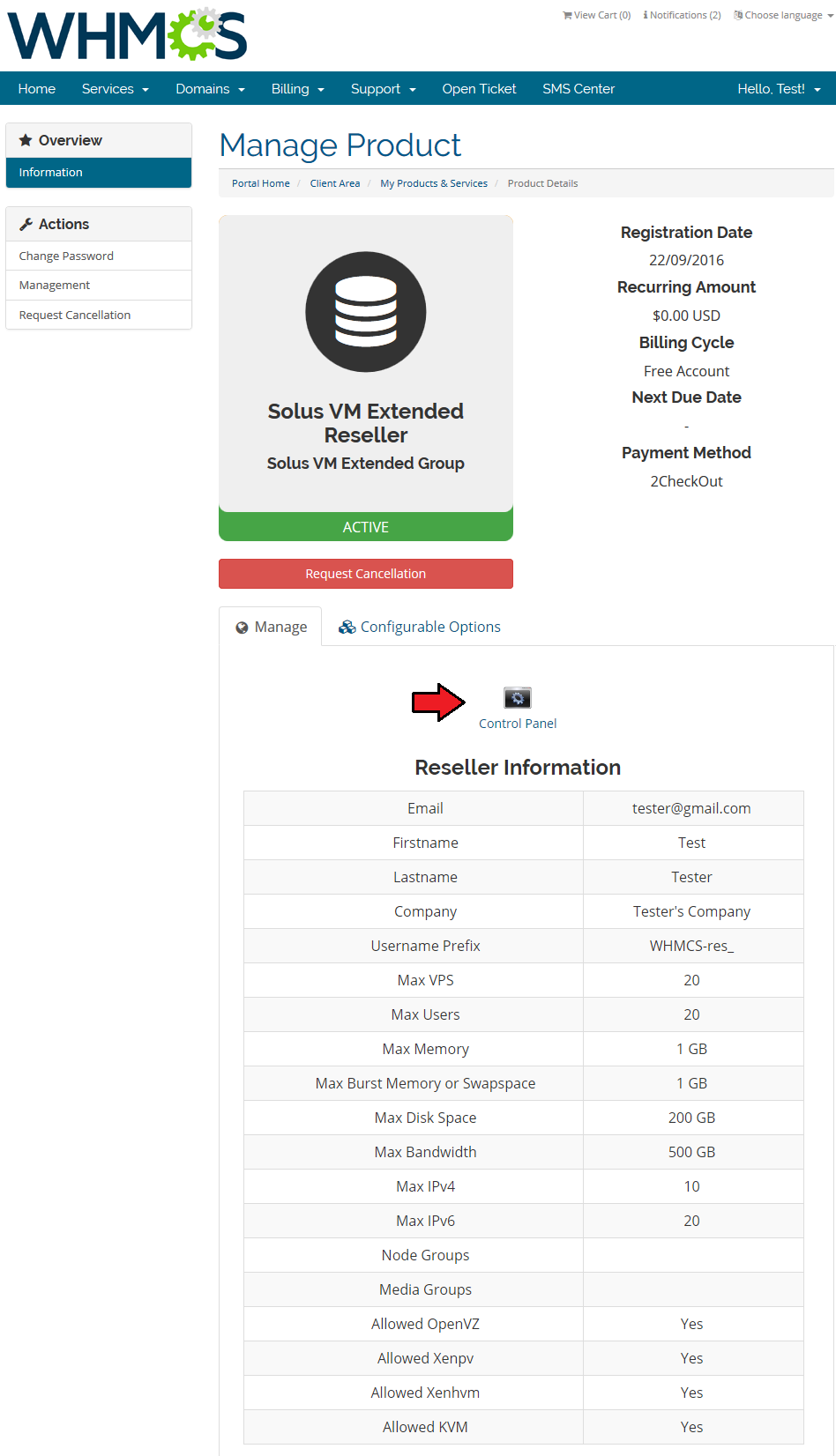The height and width of the screenshot is (1456, 836).
Task: Open Management action in sidebar
Action: pos(99,286)
